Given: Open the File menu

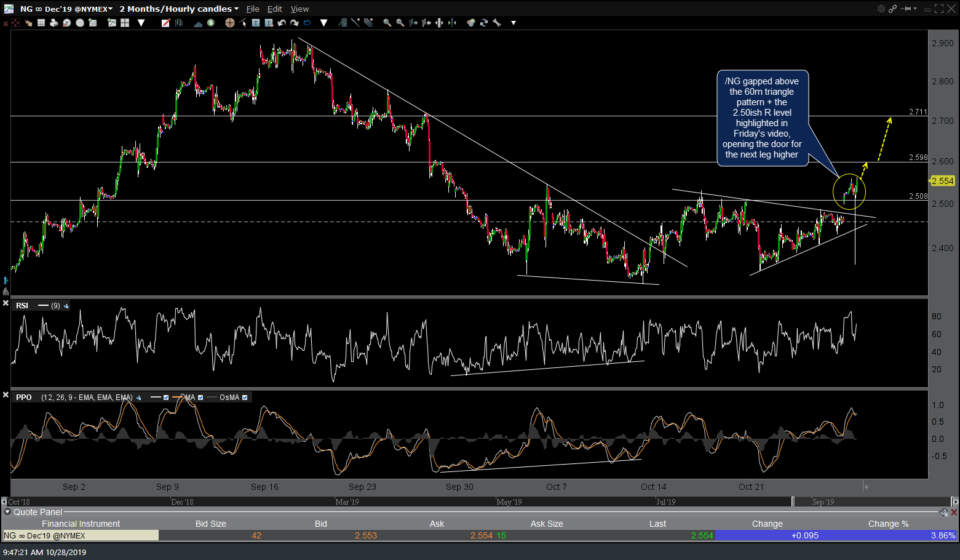Looking at the screenshot, I should pos(253,9).
